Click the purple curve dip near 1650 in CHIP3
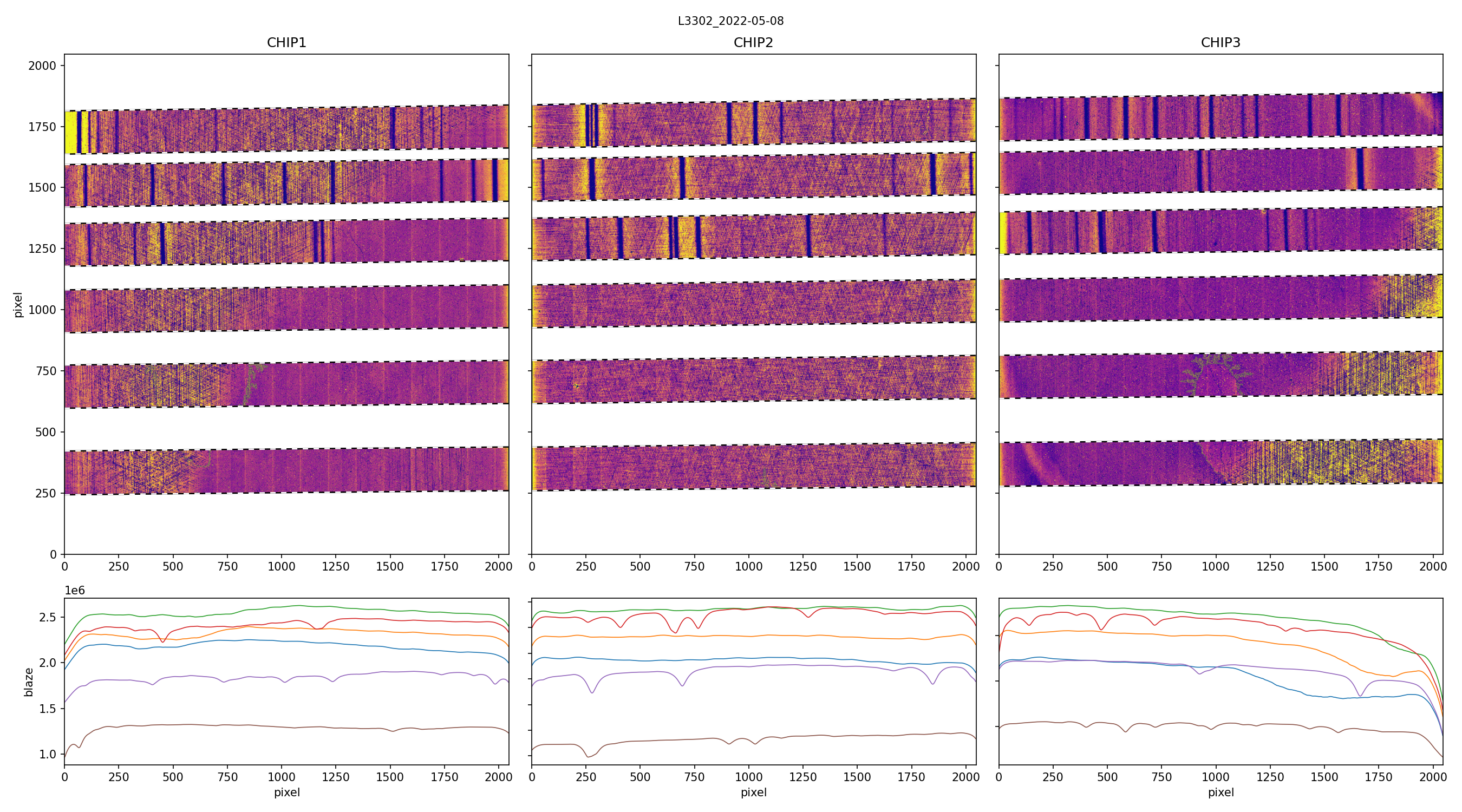Screen dimensions: 1462x812 coord(1360,695)
